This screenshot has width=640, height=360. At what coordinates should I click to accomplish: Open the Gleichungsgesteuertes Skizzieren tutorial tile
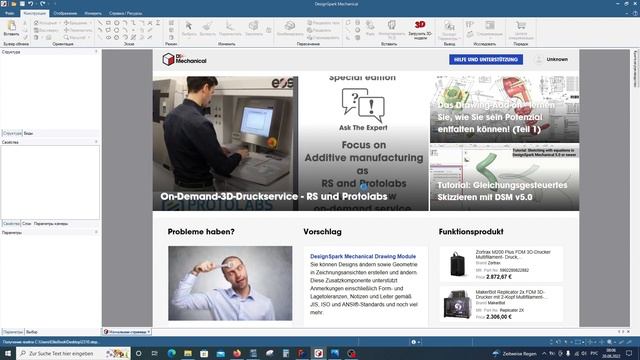(504, 177)
